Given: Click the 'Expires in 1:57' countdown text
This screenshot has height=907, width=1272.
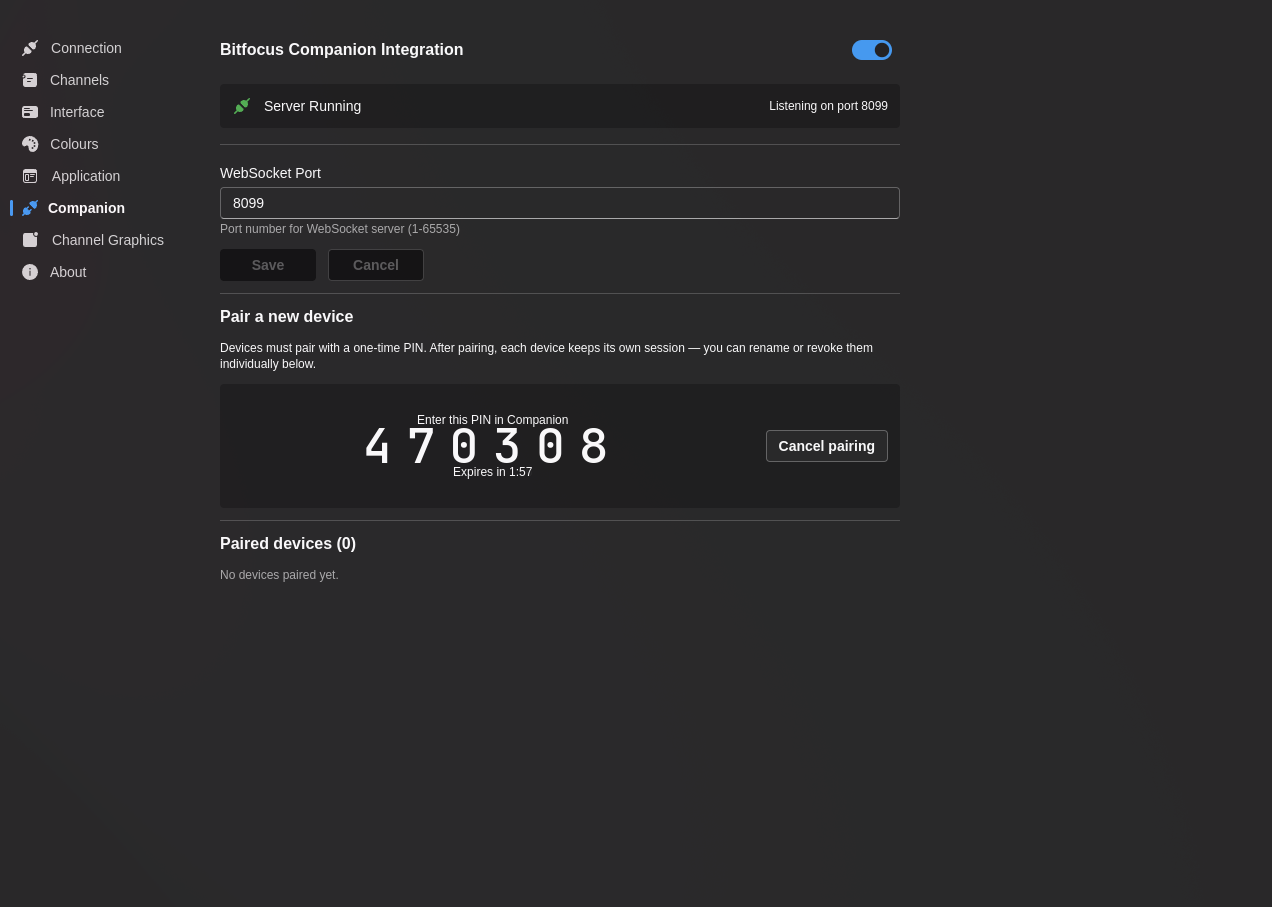Looking at the screenshot, I should coord(493,472).
